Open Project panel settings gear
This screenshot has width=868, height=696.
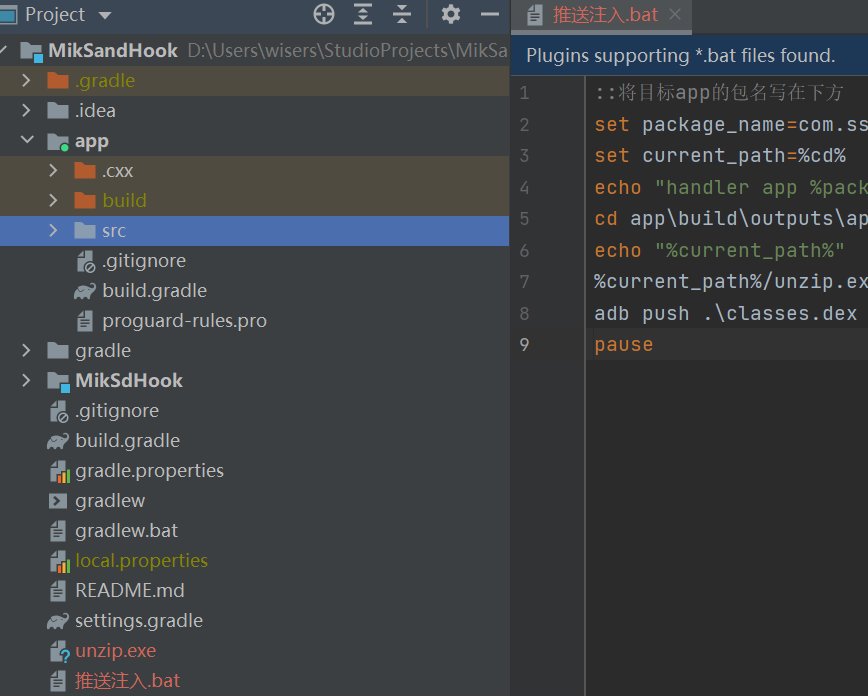pyautogui.click(x=451, y=14)
